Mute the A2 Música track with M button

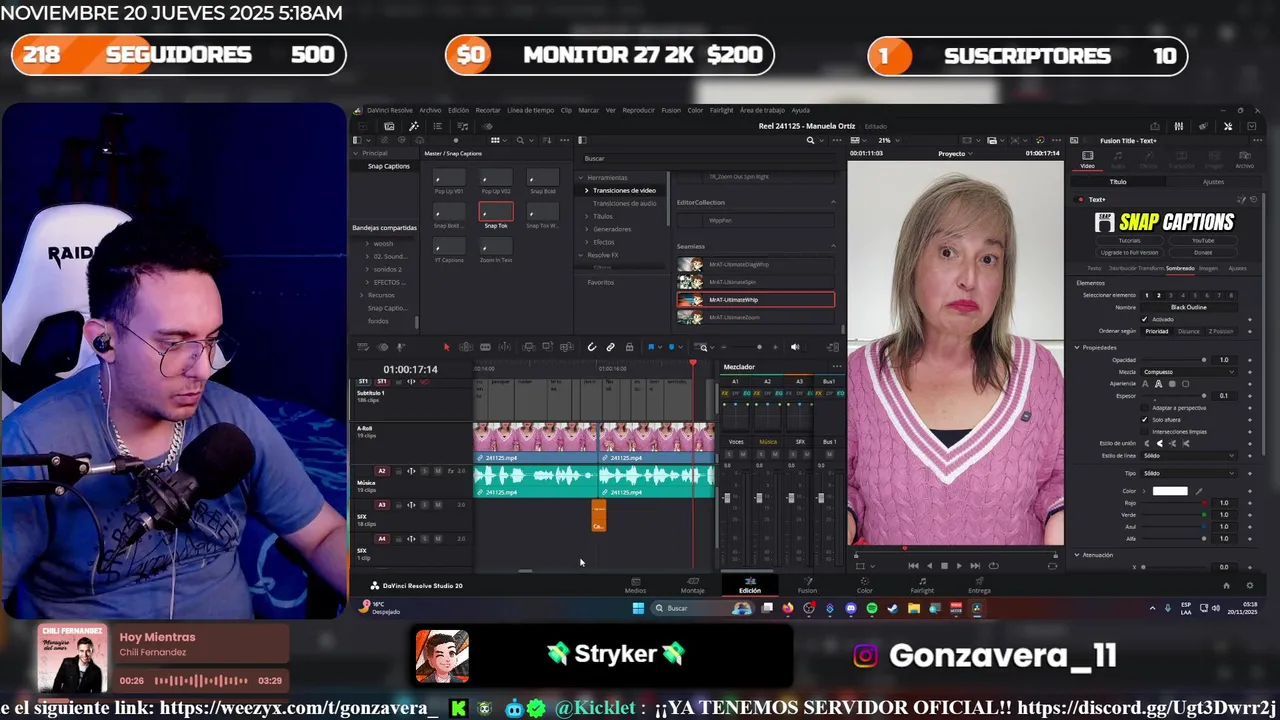[437, 471]
